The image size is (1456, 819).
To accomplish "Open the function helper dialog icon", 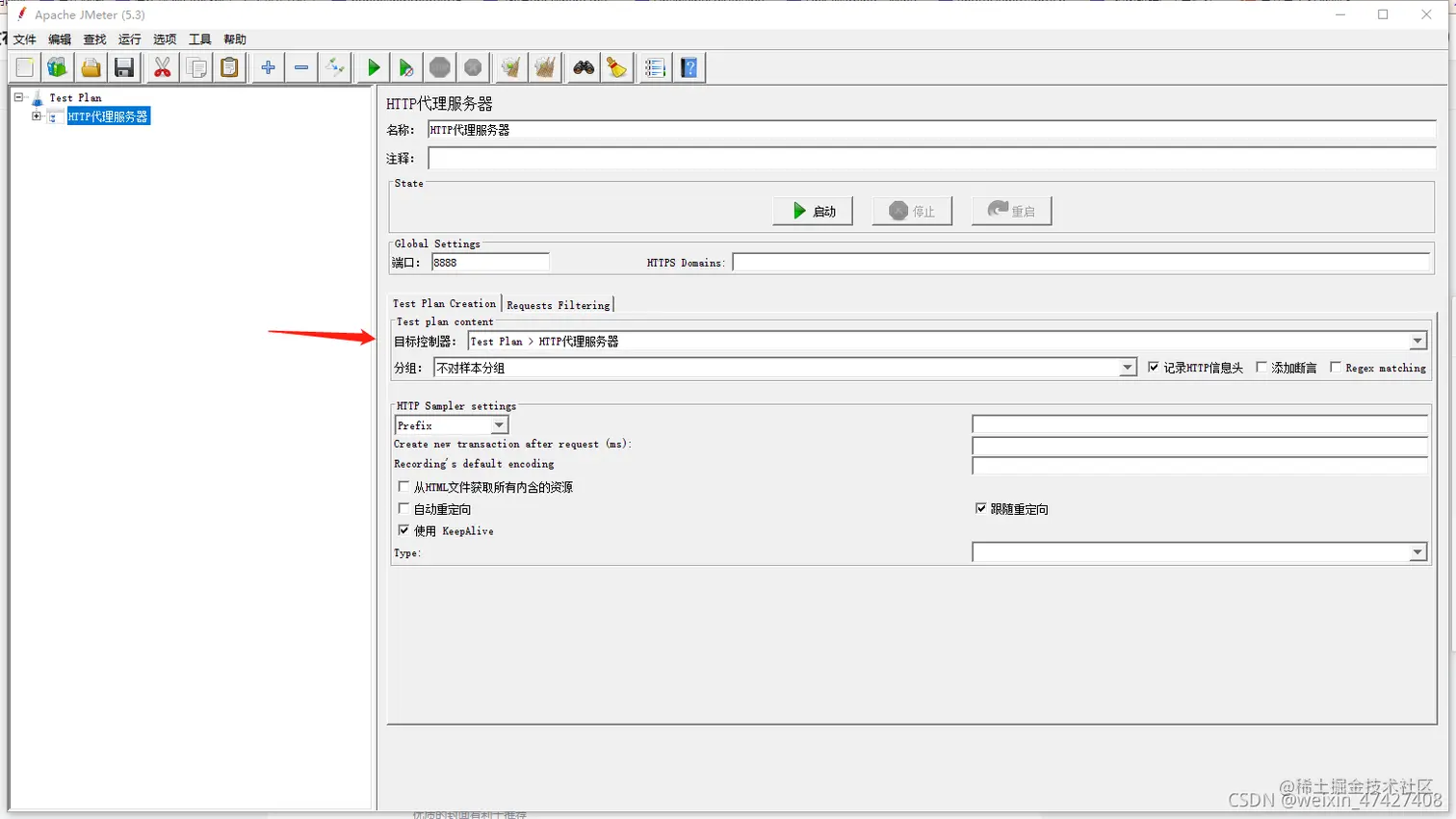I will point(655,67).
